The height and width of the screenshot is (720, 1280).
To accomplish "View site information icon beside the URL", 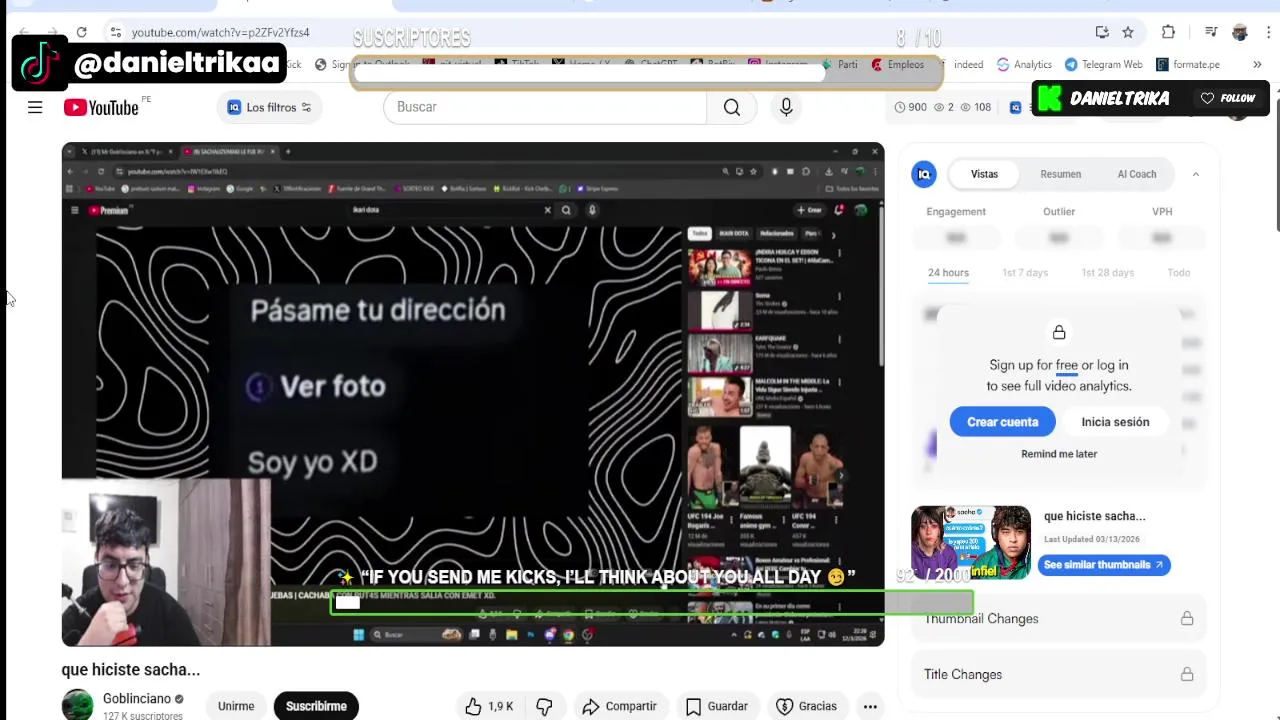I will (116, 32).
